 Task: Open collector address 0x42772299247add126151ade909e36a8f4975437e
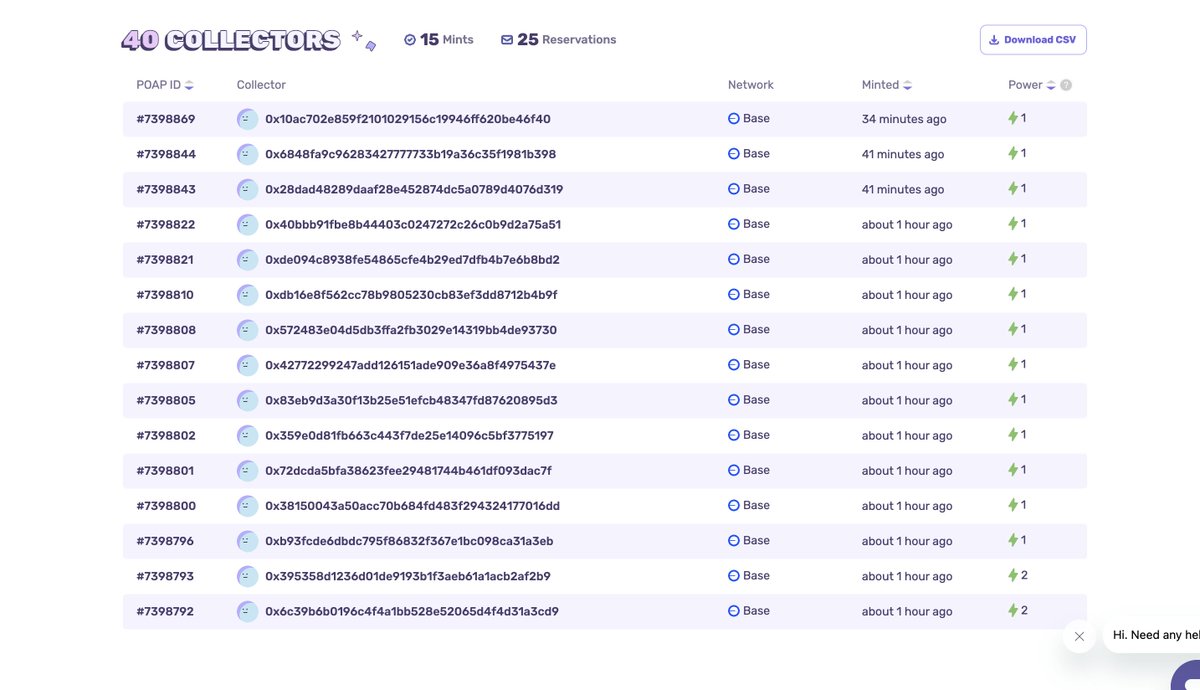pos(410,365)
